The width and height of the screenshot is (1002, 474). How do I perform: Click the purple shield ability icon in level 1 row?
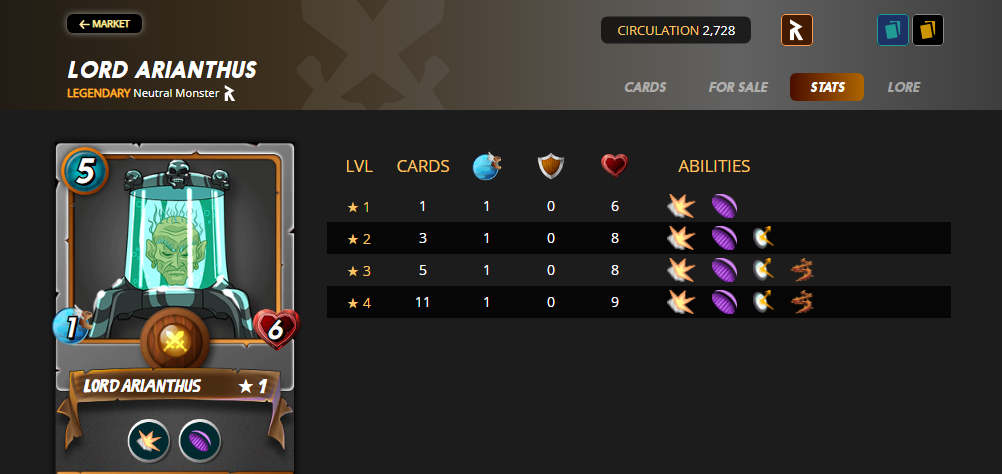tap(724, 206)
